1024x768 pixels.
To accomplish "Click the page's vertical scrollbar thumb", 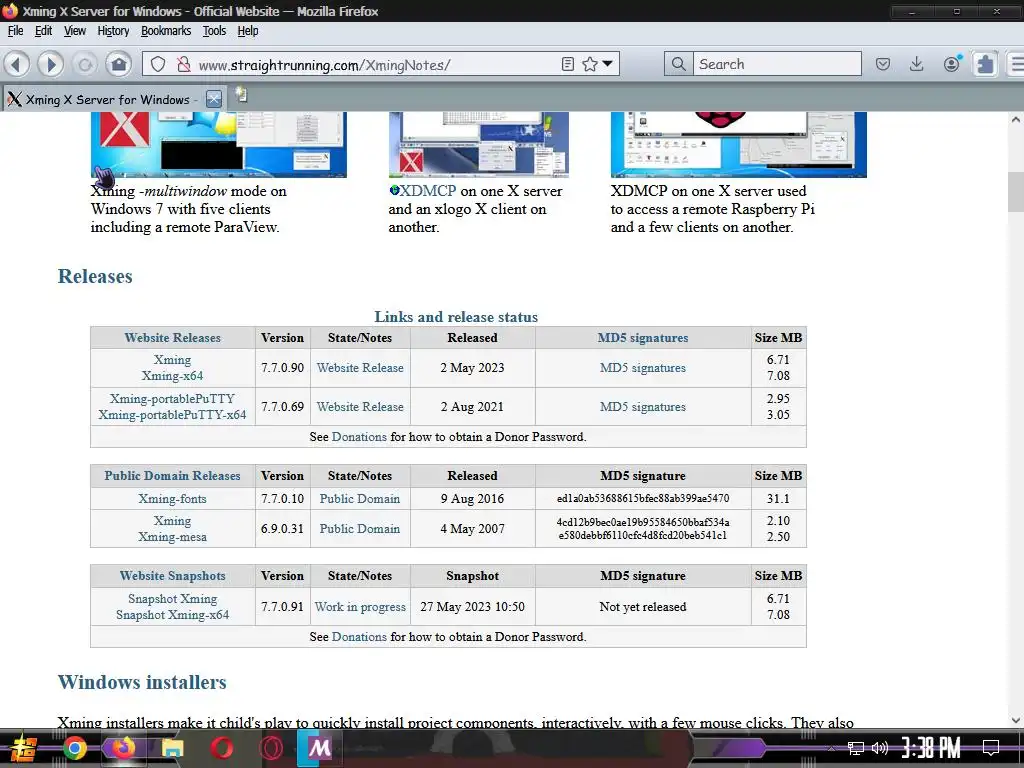I will pyautogui.click(x=1016, y=191).
